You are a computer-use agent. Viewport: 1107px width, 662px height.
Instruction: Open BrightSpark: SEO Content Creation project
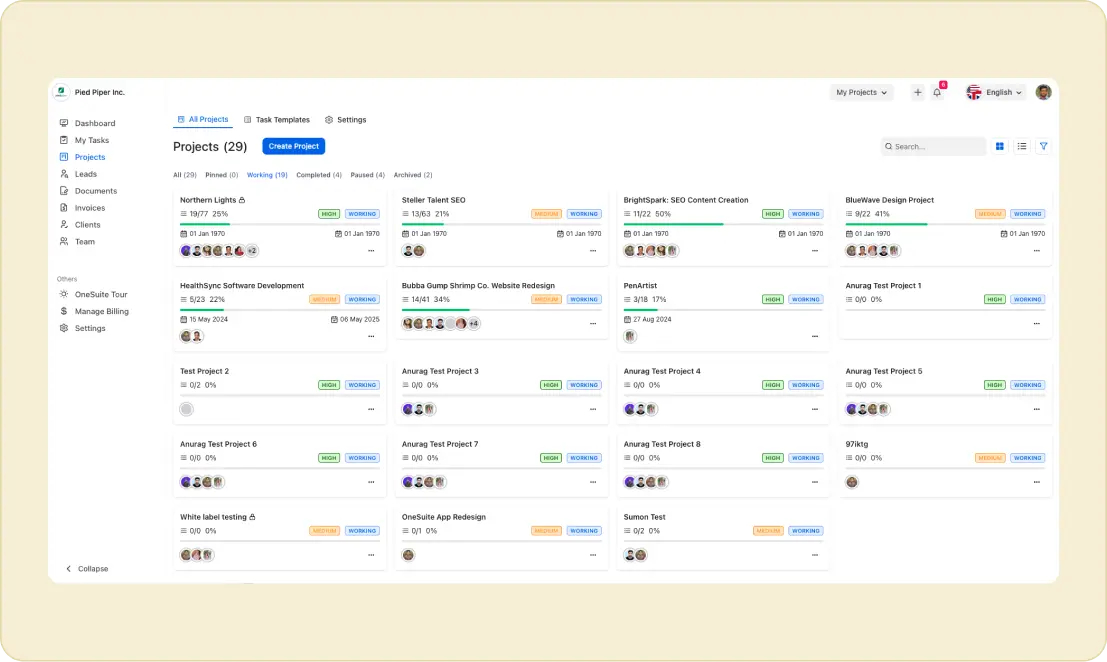[x=686, y=200]
